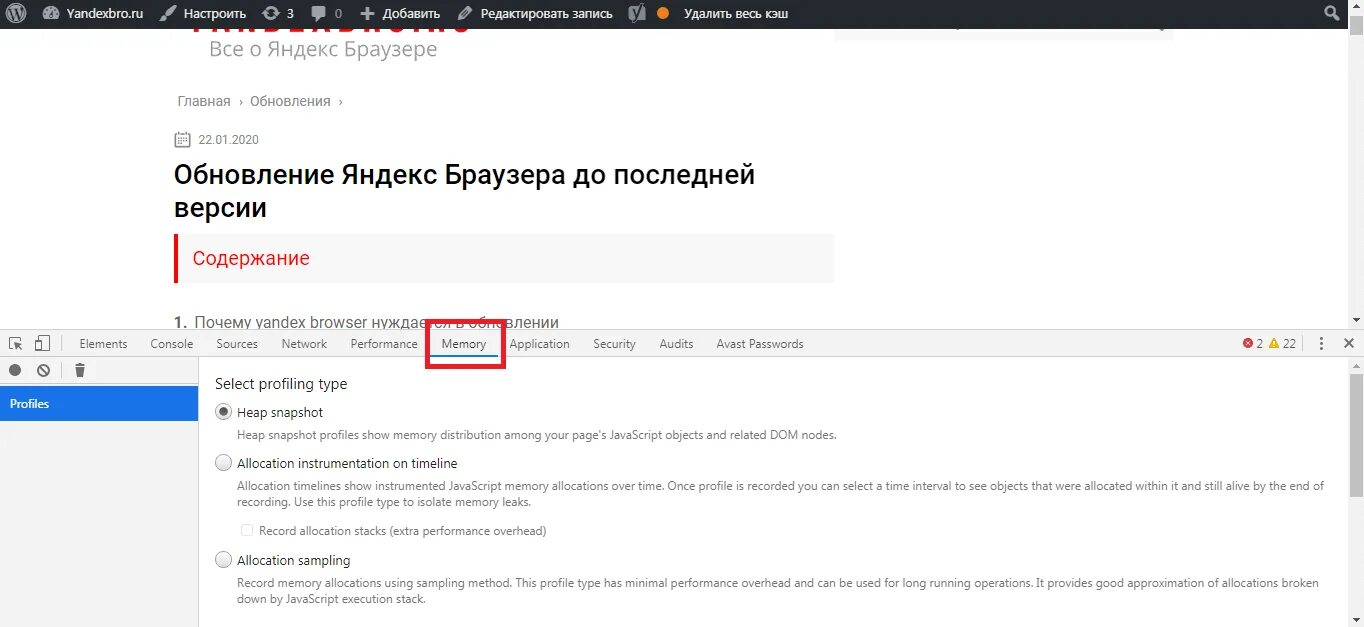Click the WordPress logo in admin bar
The width and height of the screenshot is (1364, 627).
(x=16, y=14)
